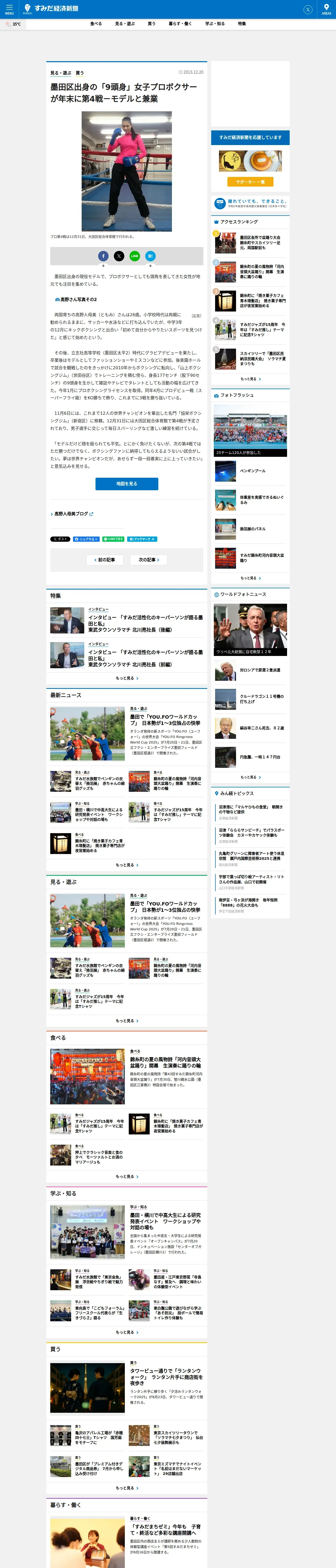The height and width of the screenshot is (1568, 336).
Task: Click もっと見る under 買う section
Action: [127, 1488]
